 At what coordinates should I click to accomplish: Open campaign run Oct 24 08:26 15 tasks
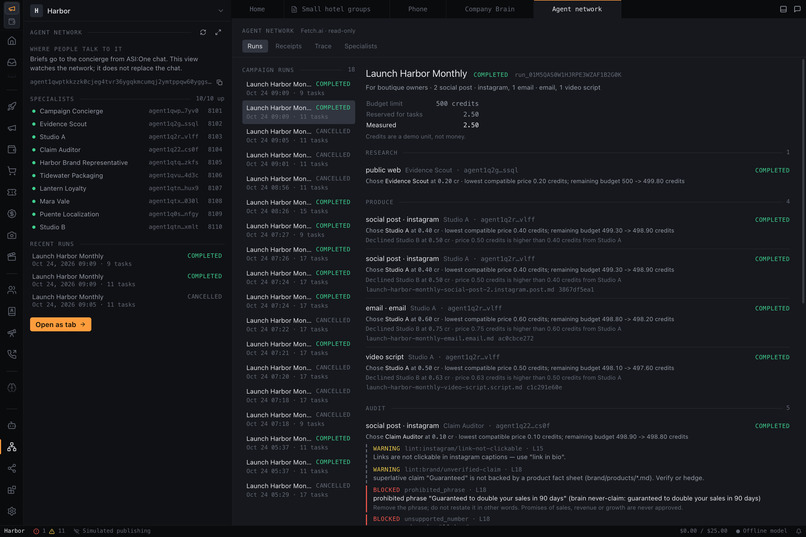298,207
